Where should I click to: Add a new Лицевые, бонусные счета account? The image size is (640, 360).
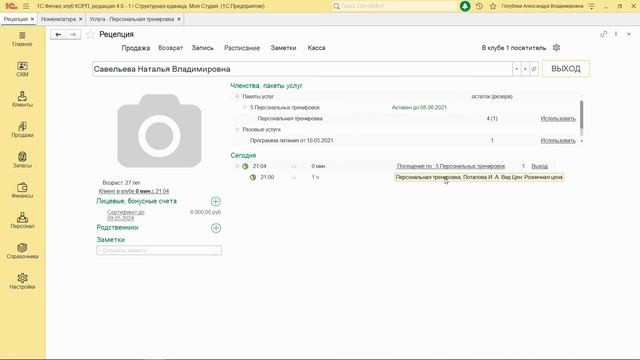[x=216, y=201]
